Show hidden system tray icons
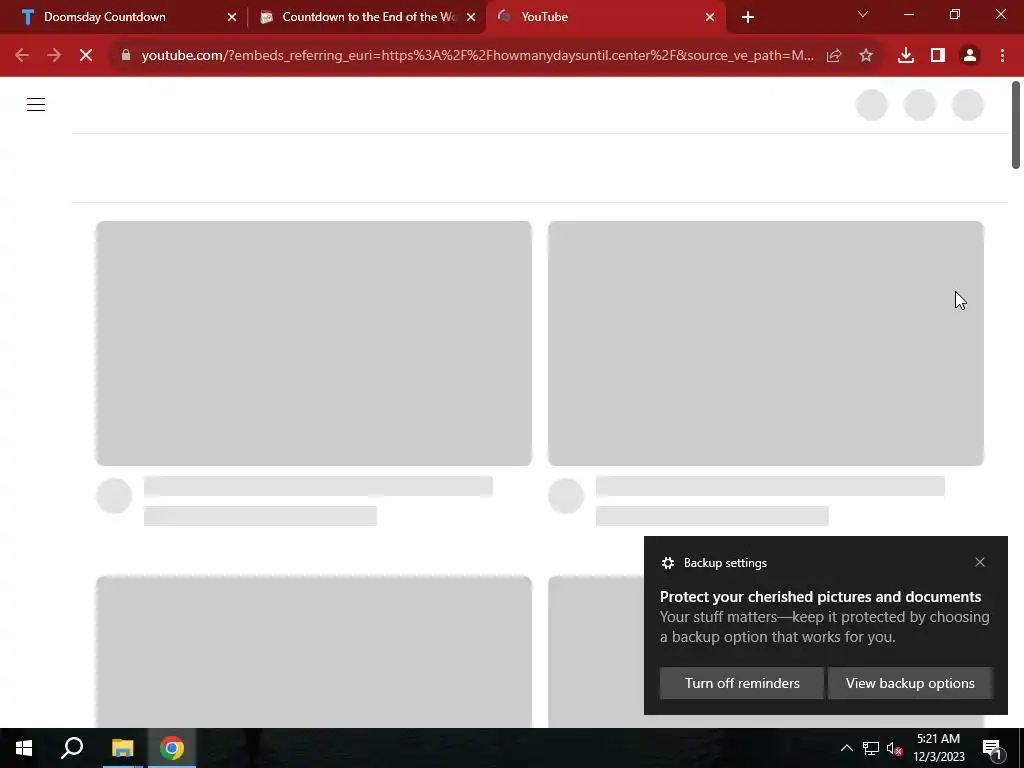Viewport: 1024px width, 768px height. (x=846, y=748)
